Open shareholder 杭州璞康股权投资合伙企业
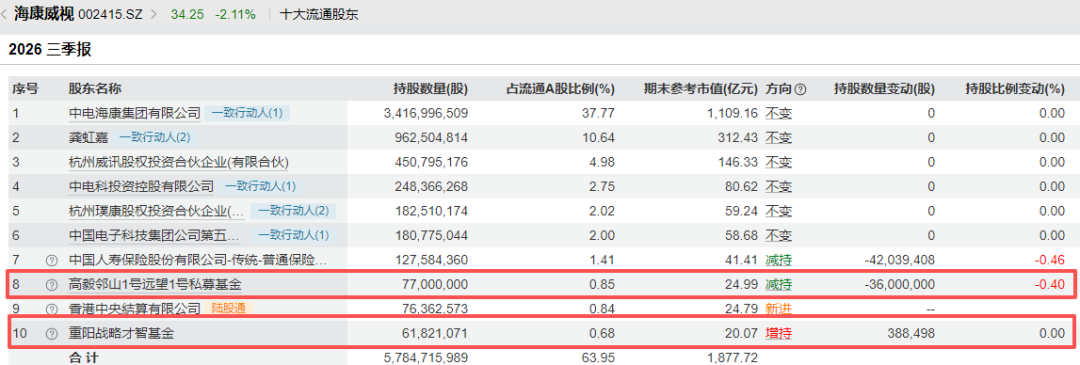The image size is (1080, 365). [x=156, y=211]
